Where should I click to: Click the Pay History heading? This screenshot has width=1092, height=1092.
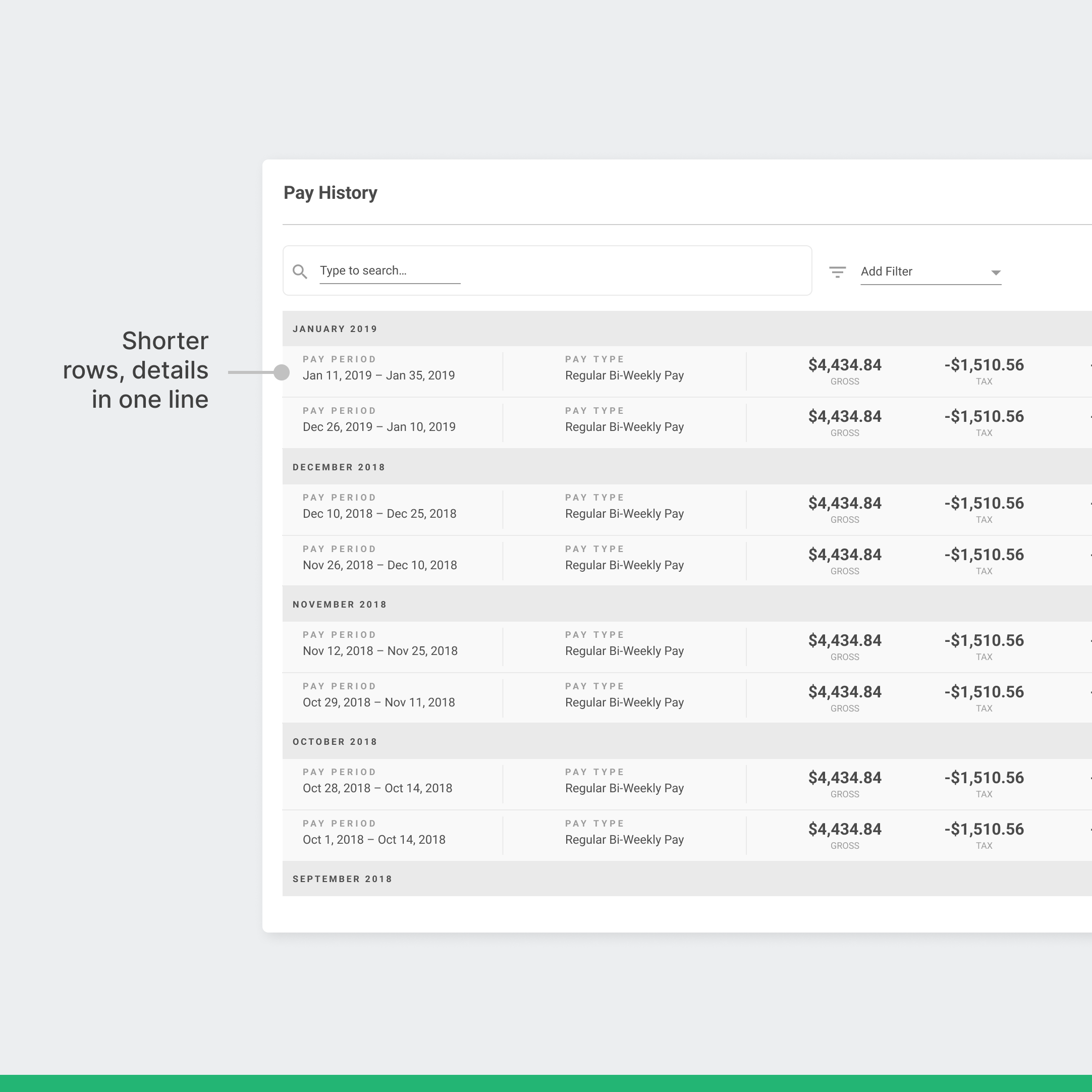(x=330, y=193)
